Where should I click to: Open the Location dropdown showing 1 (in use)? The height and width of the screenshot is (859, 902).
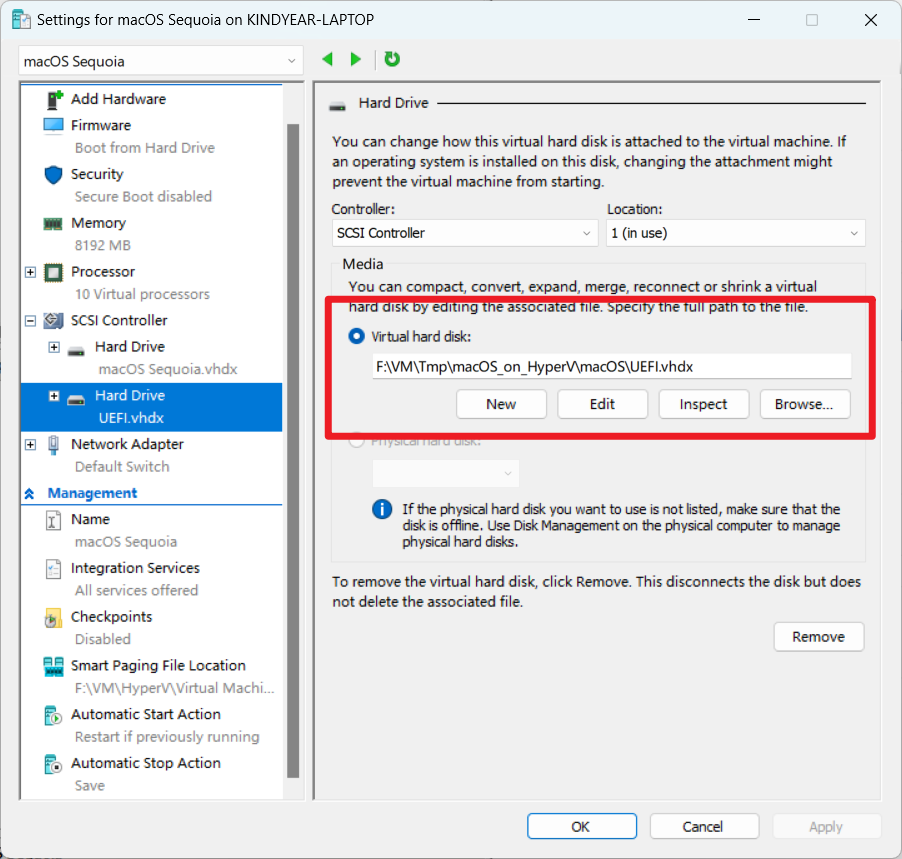pyautogui.click(x=736, y=233)
